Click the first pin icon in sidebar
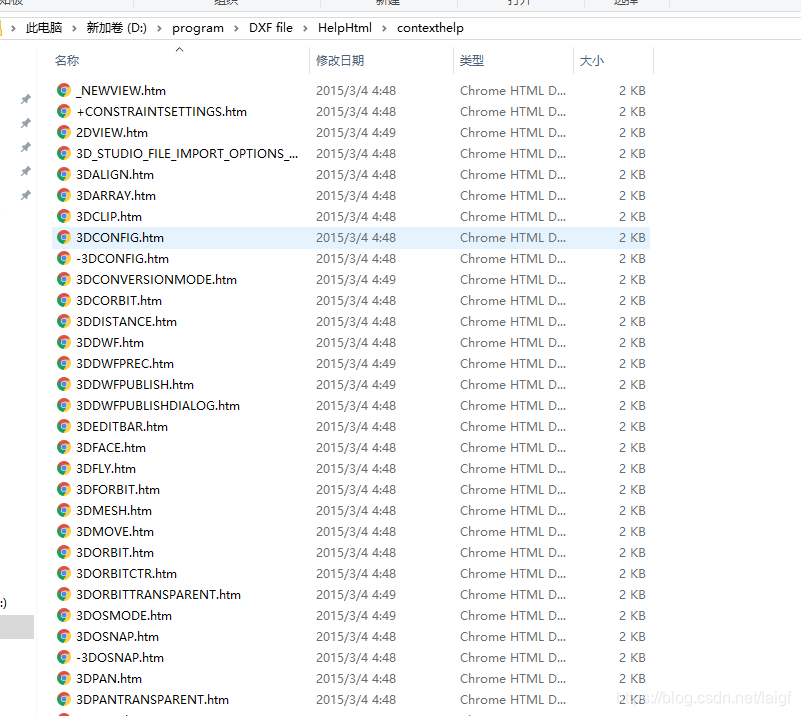This screenshot has width=801, height=716. (x=26, y=99)
